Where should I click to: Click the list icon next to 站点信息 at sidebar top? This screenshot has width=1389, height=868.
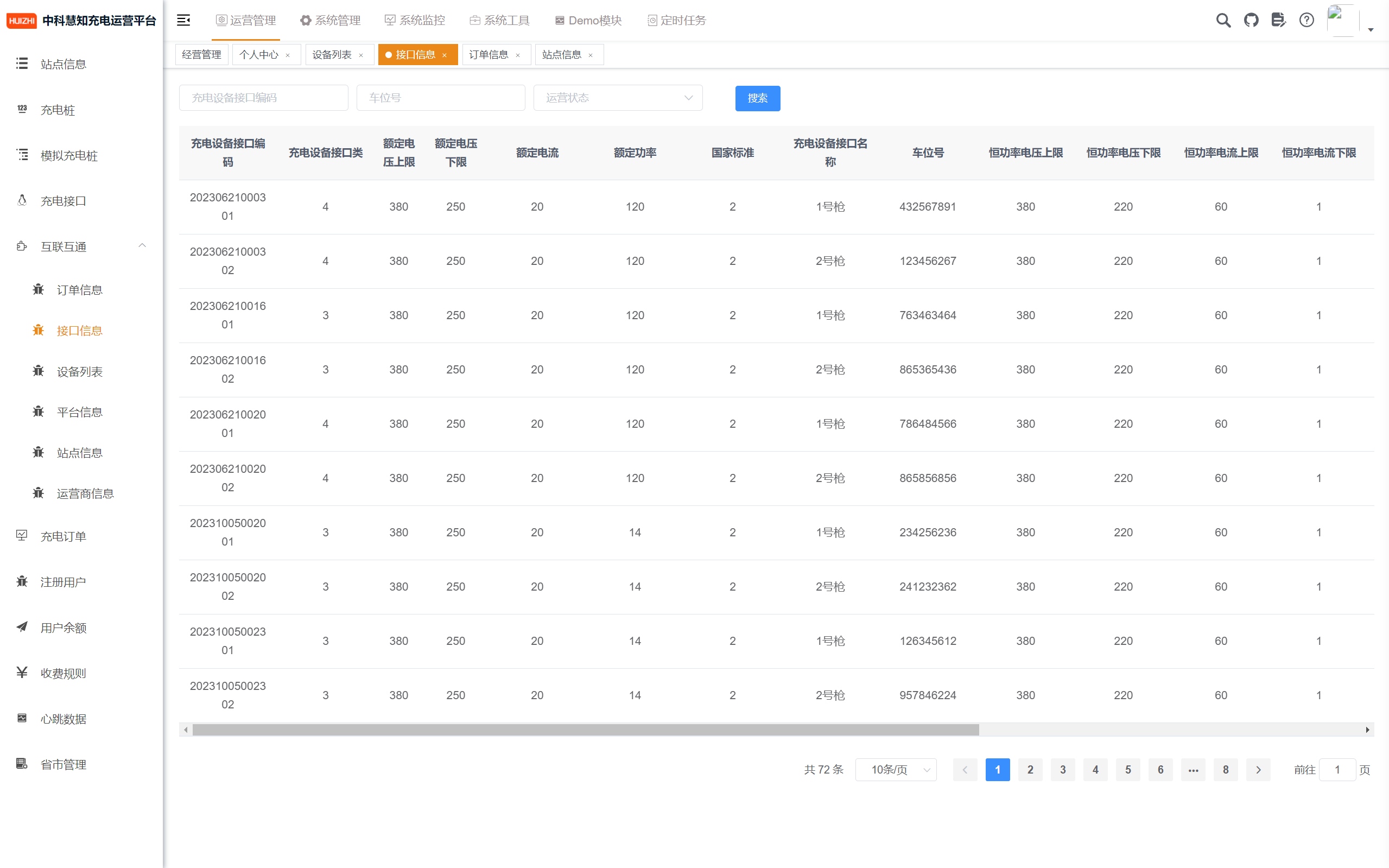pos(22,64)
